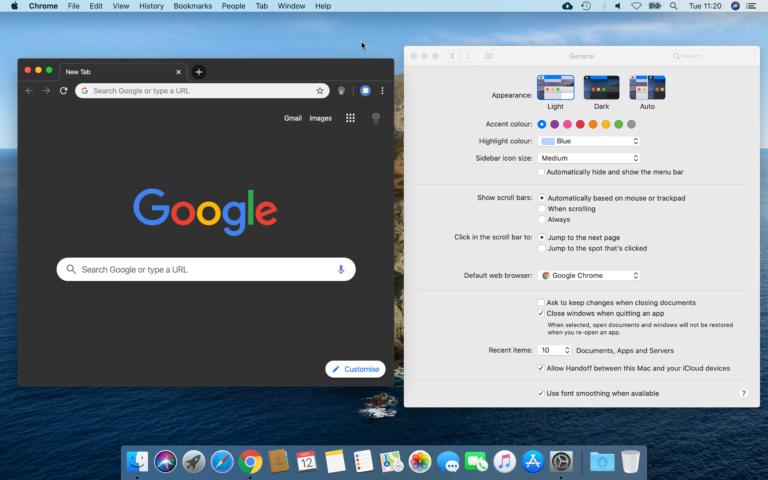768x480 pixels.
Task: Open Music from the Dock
Action: click(x=504, y=461)
